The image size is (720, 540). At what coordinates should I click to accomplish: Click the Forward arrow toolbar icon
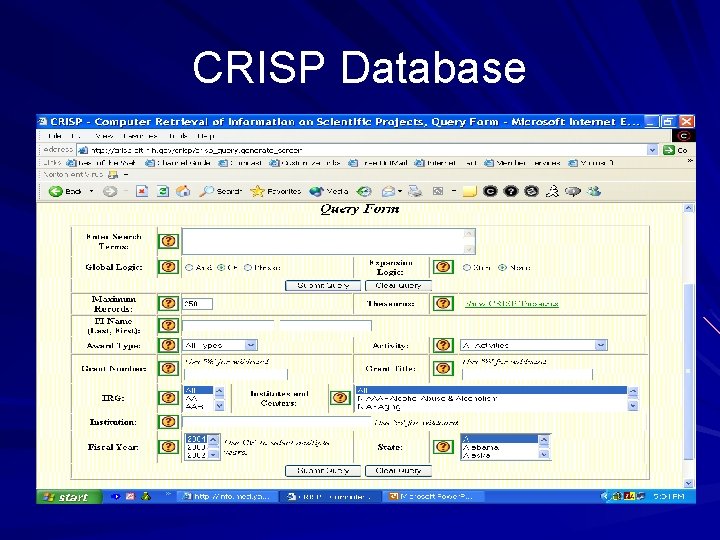point(110,191)
